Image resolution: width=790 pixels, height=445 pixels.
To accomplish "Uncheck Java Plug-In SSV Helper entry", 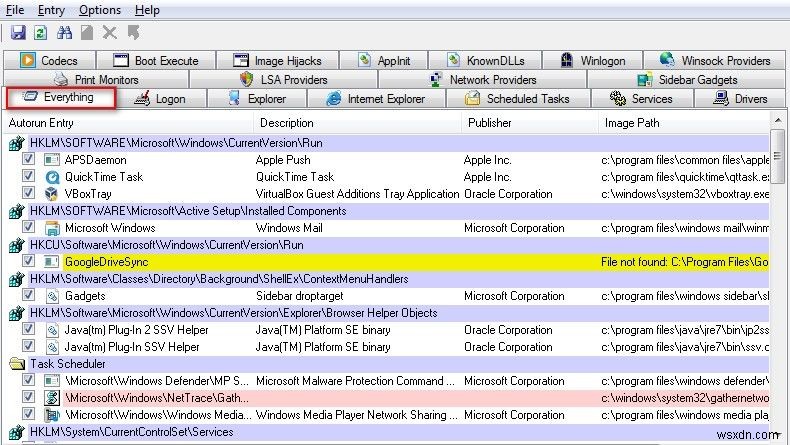I will (28, 346).
